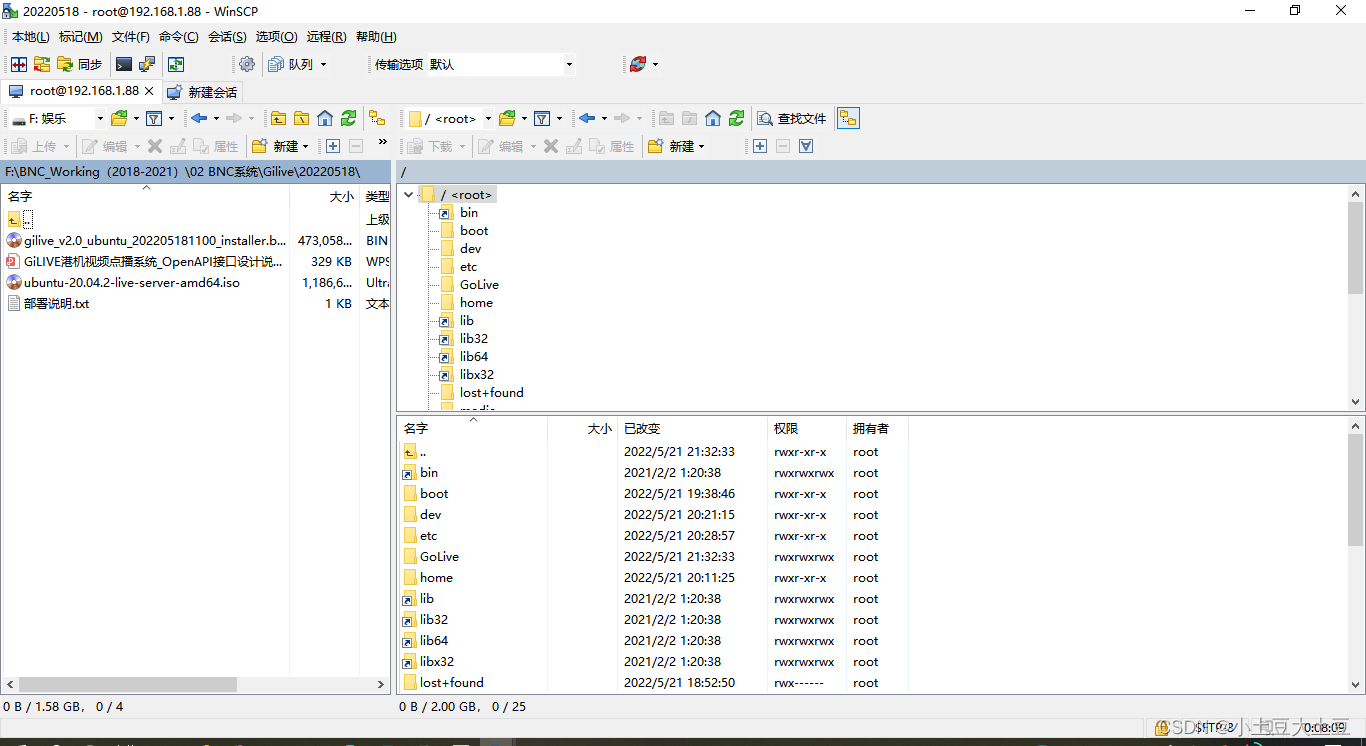Open 文件(F) menu
Screen dimensions: 1366x746
click(130, 37)
